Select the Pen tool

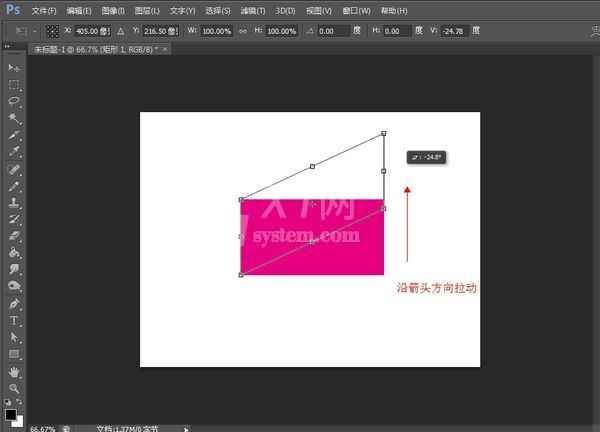pyautogui.click(x=14, y=304)
